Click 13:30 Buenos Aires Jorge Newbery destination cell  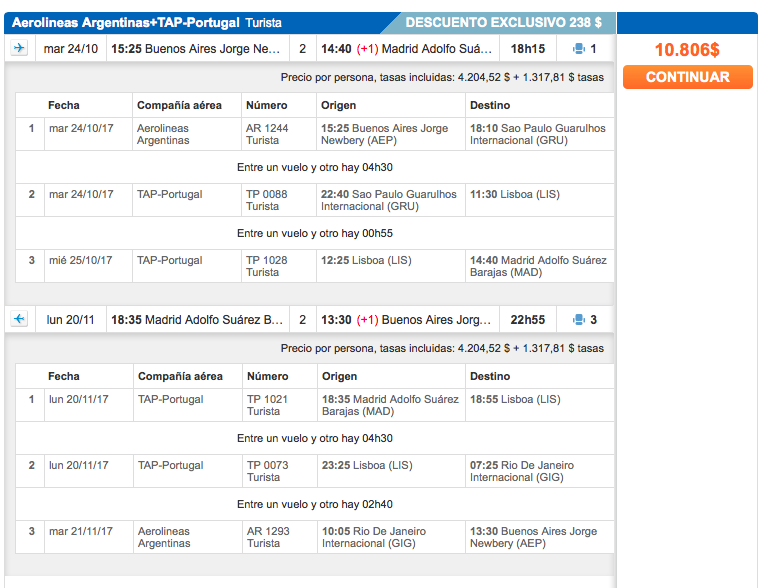pos(539,537)
